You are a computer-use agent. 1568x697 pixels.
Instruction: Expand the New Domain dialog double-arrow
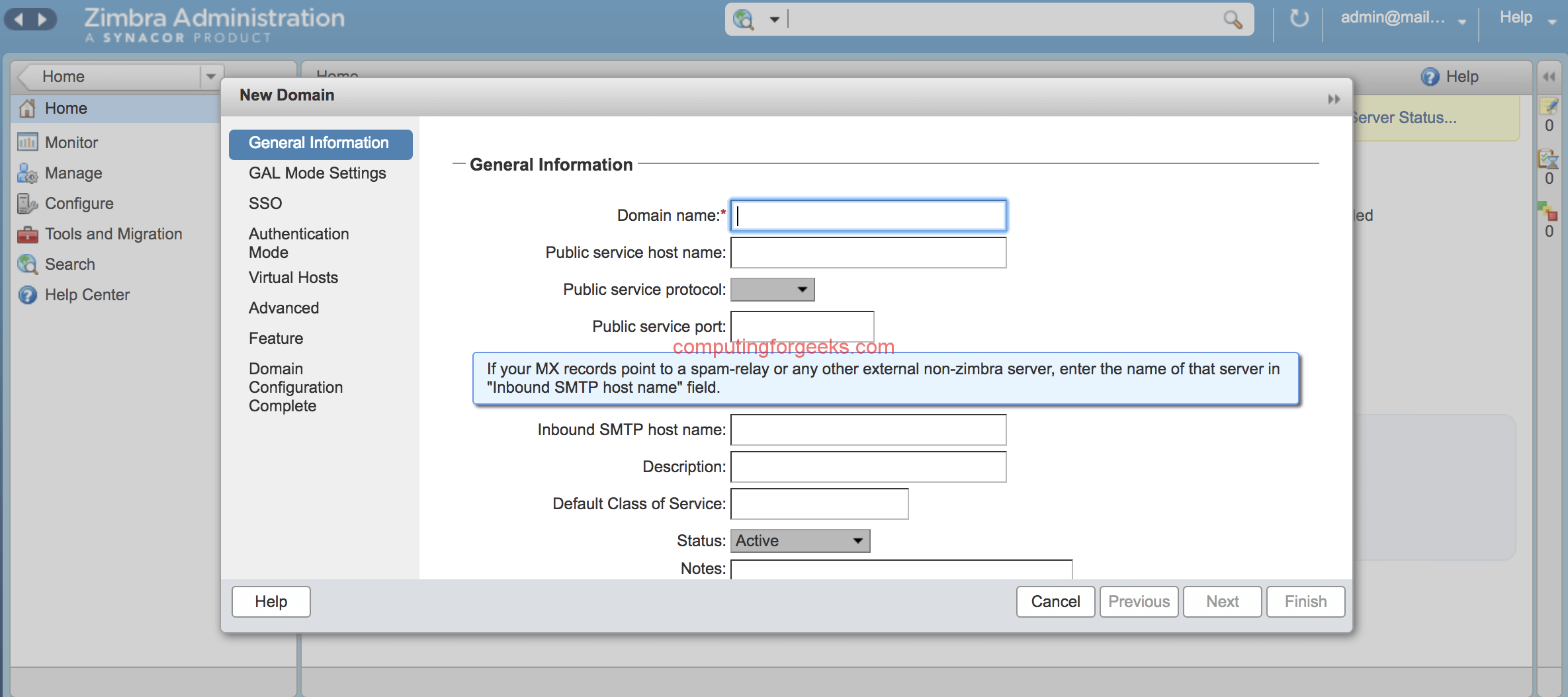pyautogui.click(x=1334, y=99)
